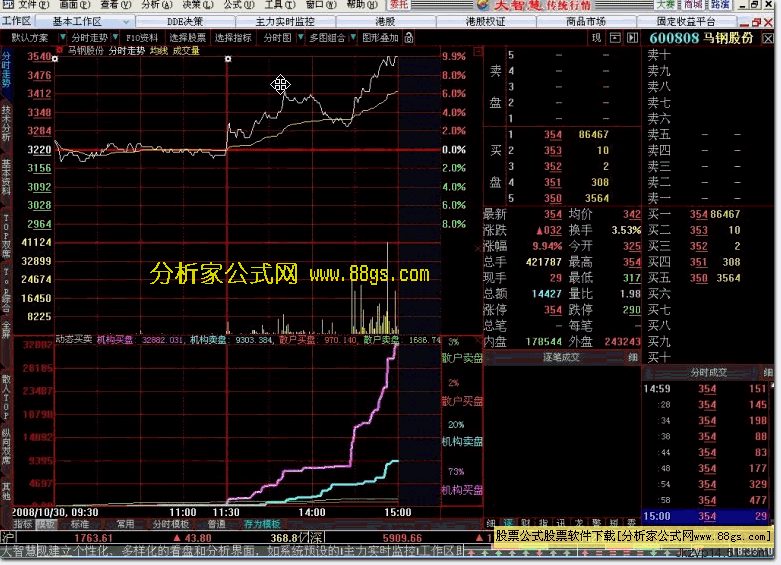Click the F10资料 toolbar button

click(x=141, y=38)
